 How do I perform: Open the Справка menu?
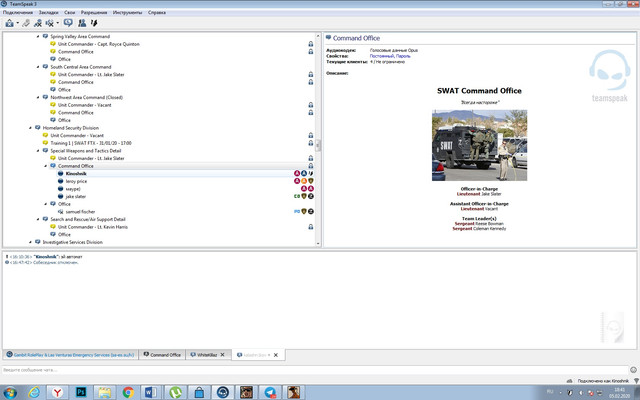pyautogui.click(x=157, y=13)
